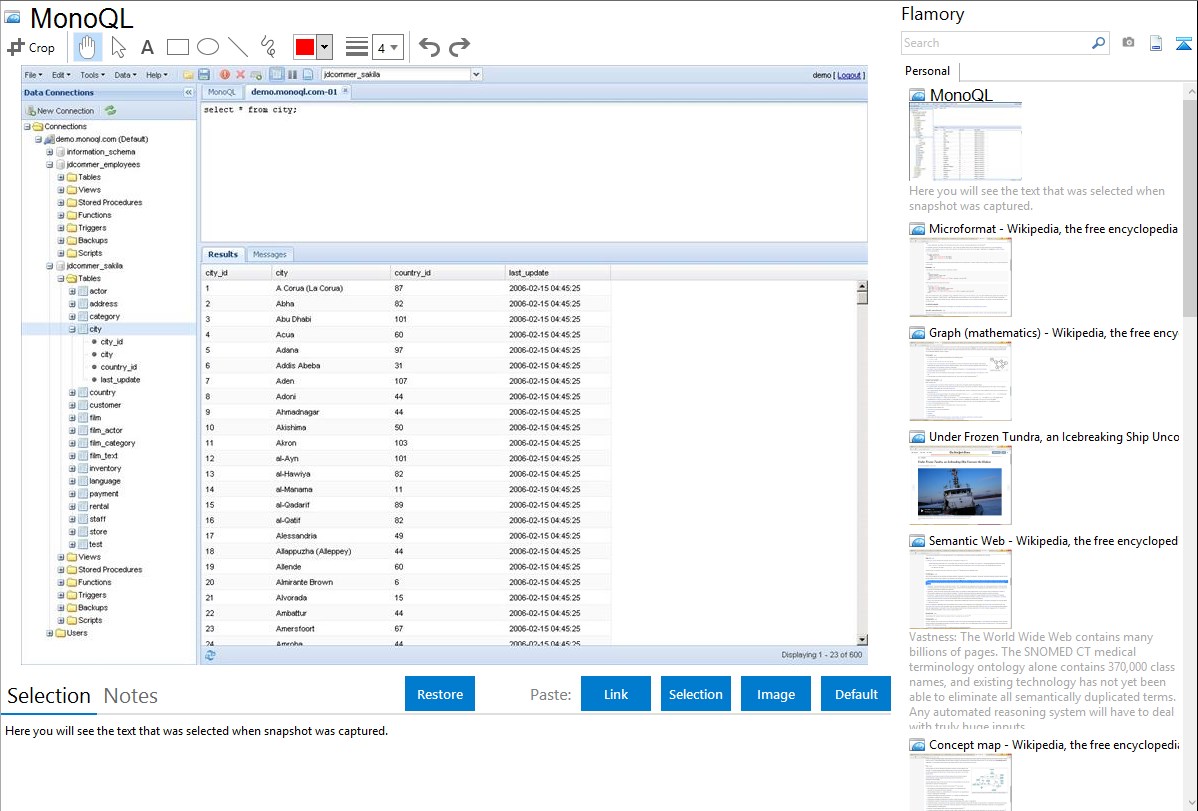Expand the film_actor table node
The height and width of the screenshot is (811, 1198).
(x=73, y=430)
